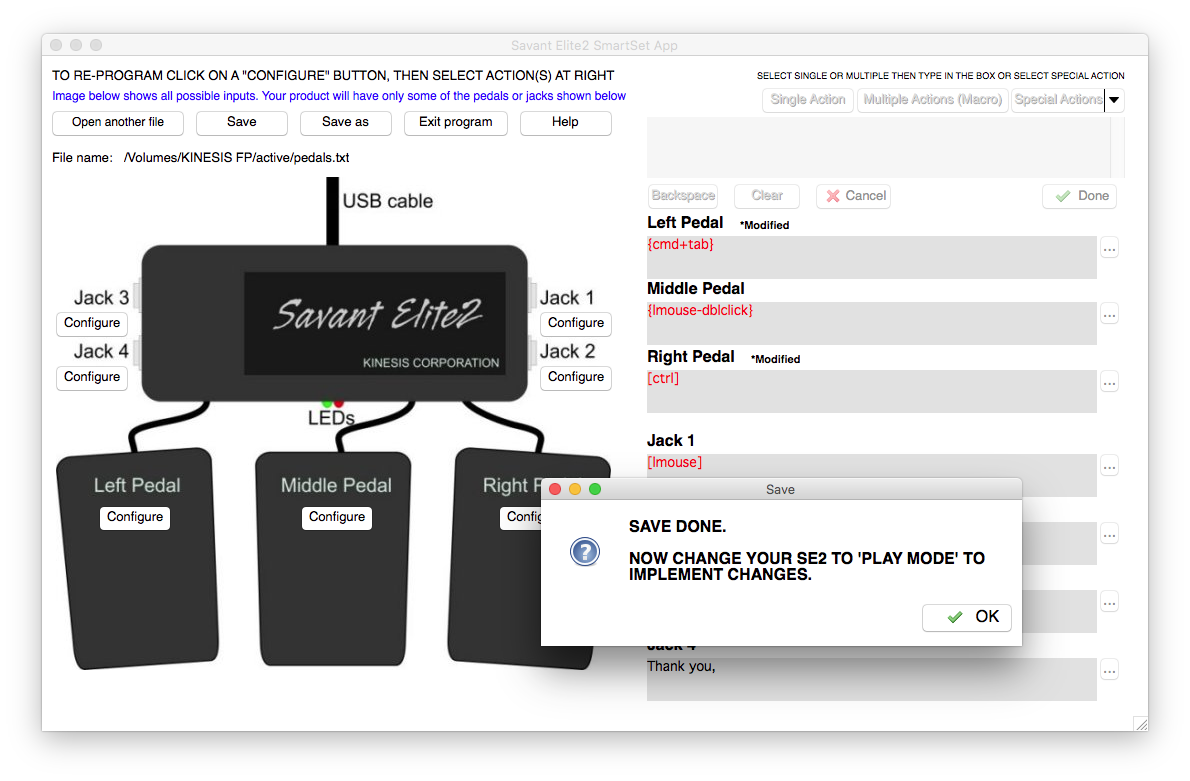The height and width of the screenshot is (781, 1190).
Task: Select the Single Action tab
Action: pyautogui.click(x=808, y=100)
